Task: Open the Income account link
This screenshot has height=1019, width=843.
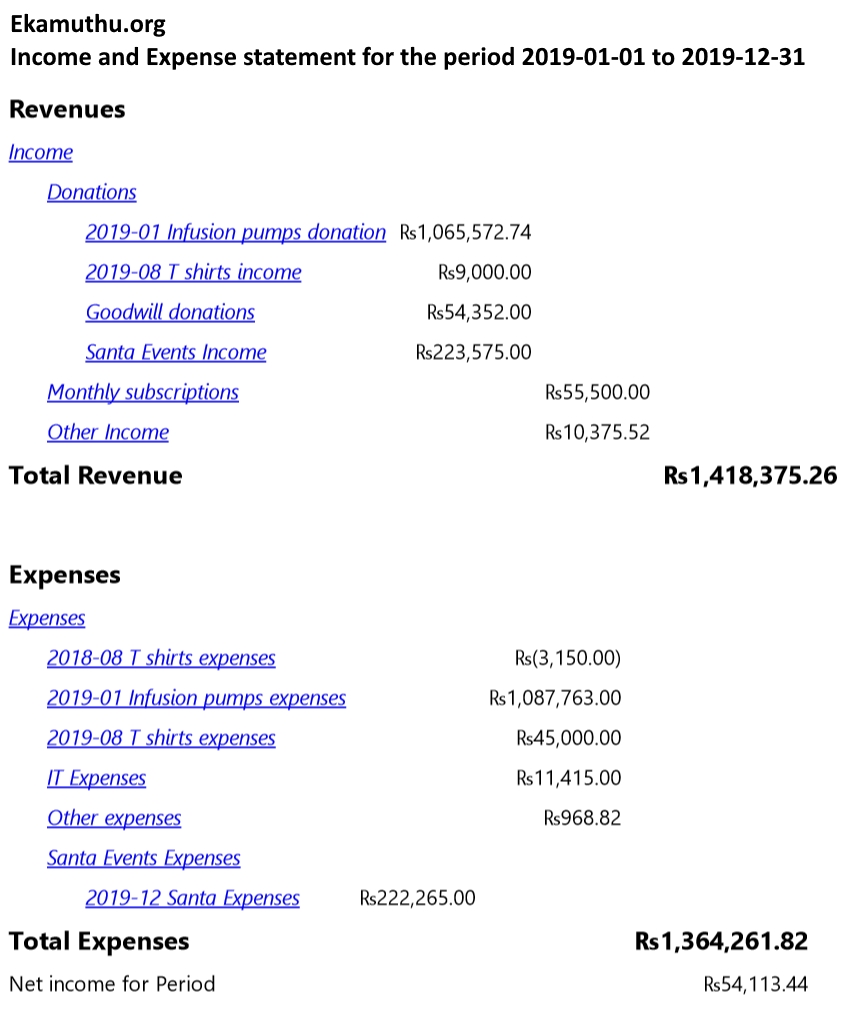Action: point(40,152)
